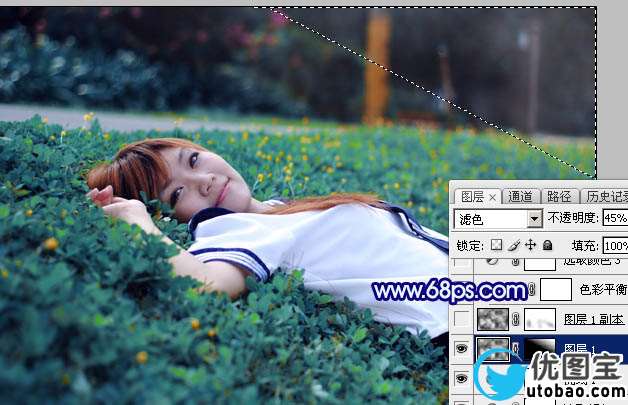Open the 滤色 blend mode dropdown
Screen dimensions: 628x405
coord(498,219)
